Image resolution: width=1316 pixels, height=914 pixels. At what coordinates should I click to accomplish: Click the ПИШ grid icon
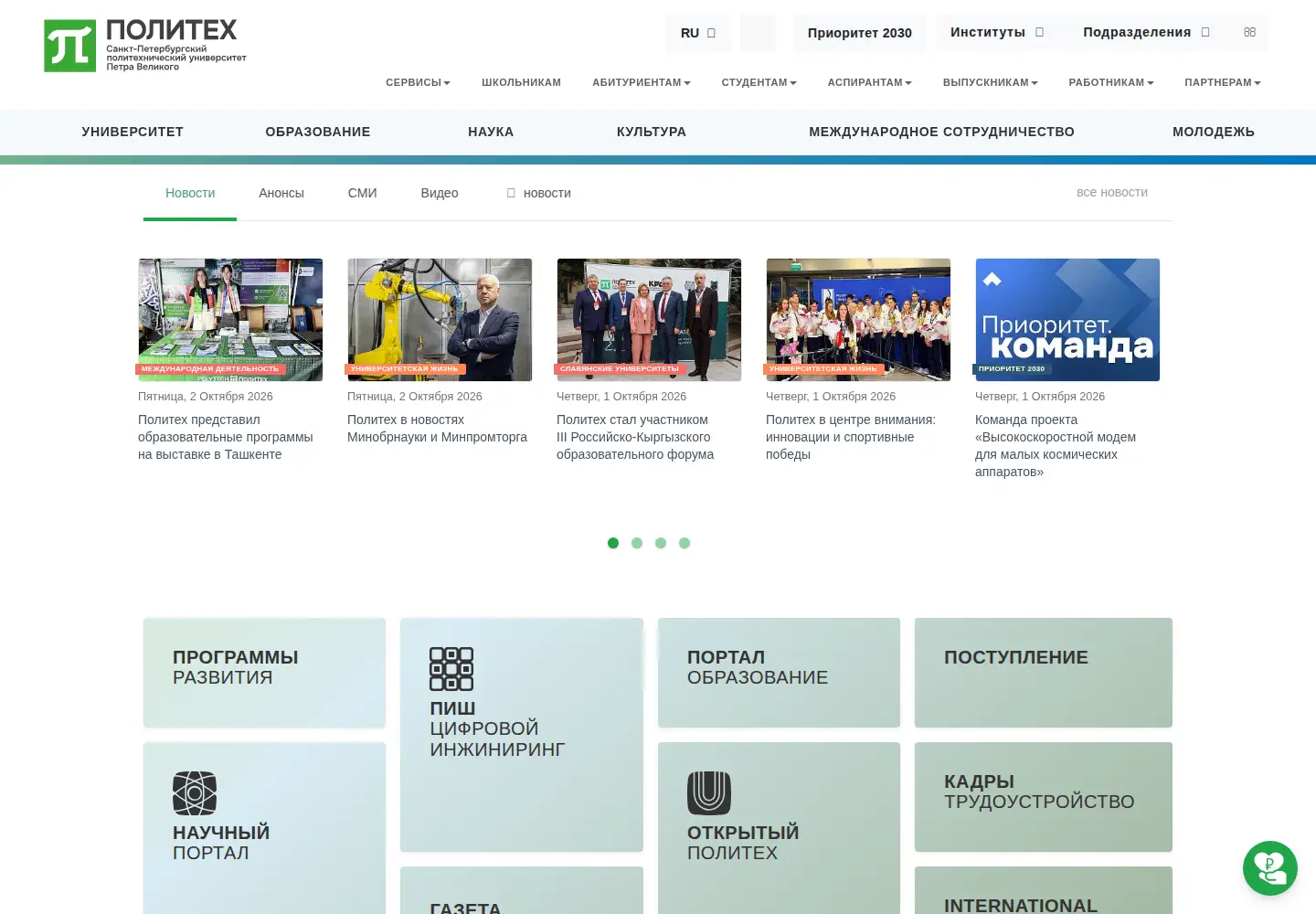(451, 668)
